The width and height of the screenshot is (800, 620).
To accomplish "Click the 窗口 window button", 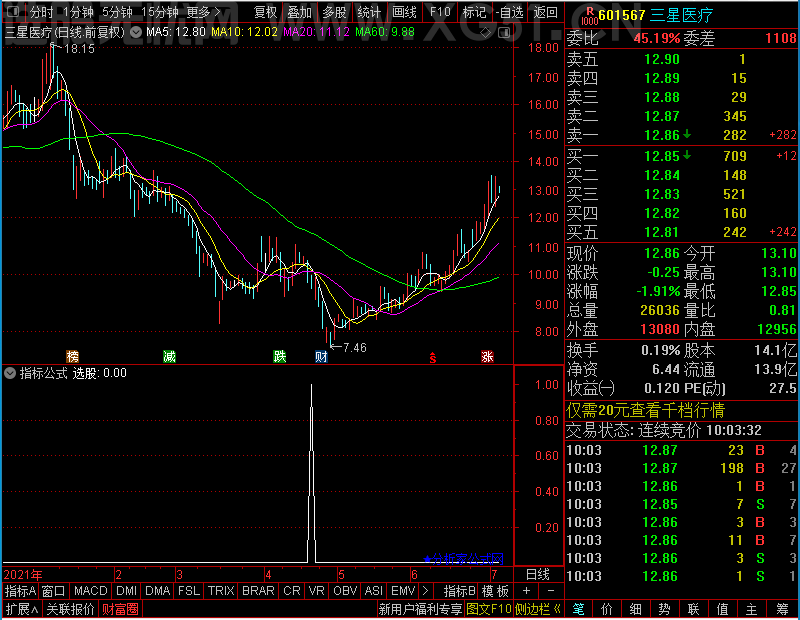I will pos(54,591).
